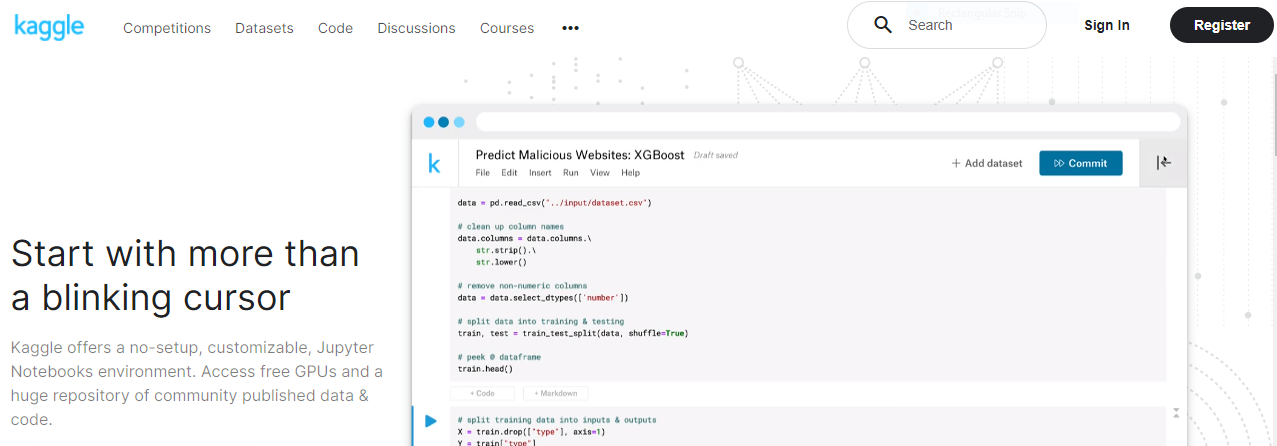The width and height of the screenshot is (1277, 446).
Task: Open the three-dots more menu
Action: (x=571, y=28)
